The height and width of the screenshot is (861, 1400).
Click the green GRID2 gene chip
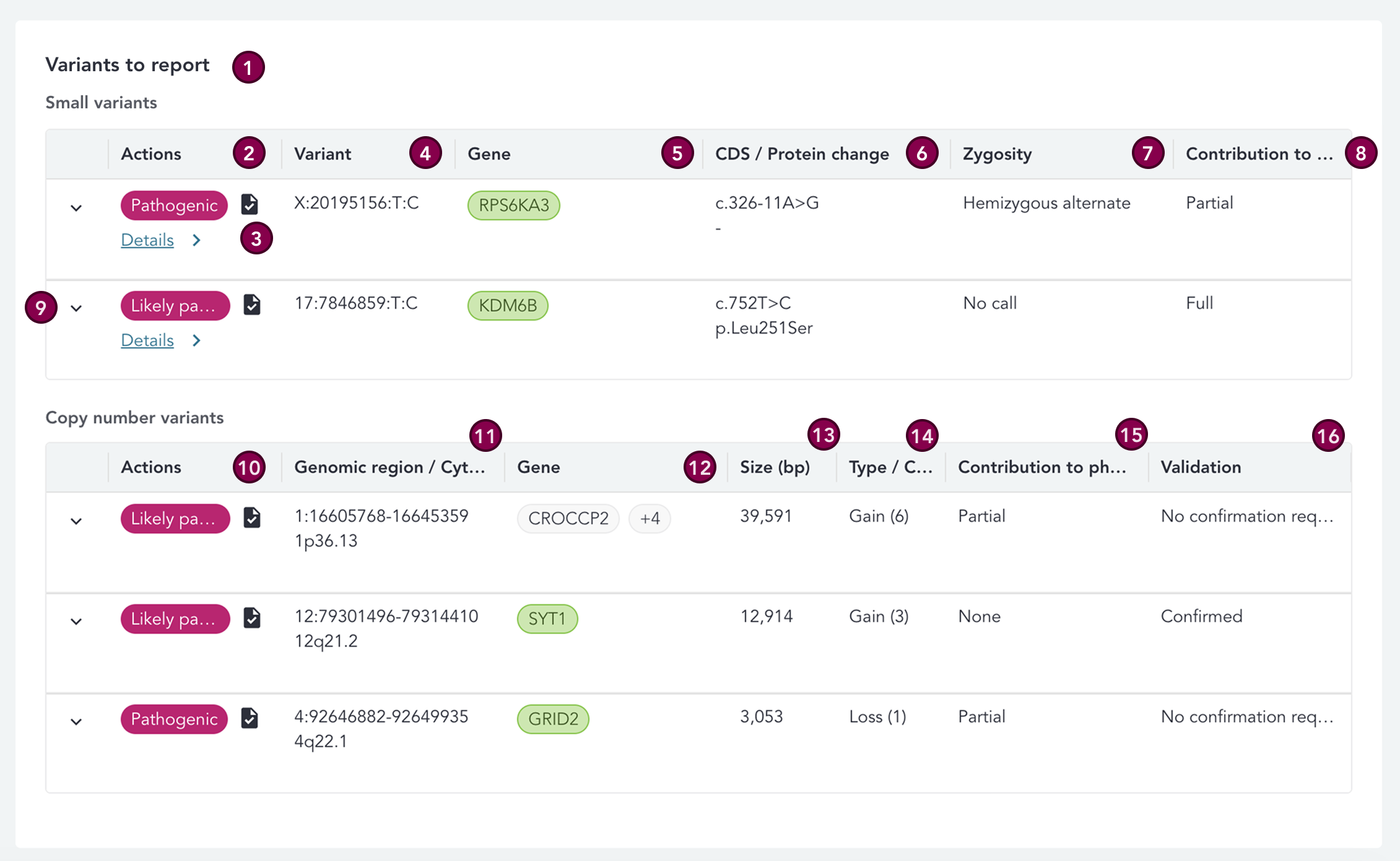point(553,719)
